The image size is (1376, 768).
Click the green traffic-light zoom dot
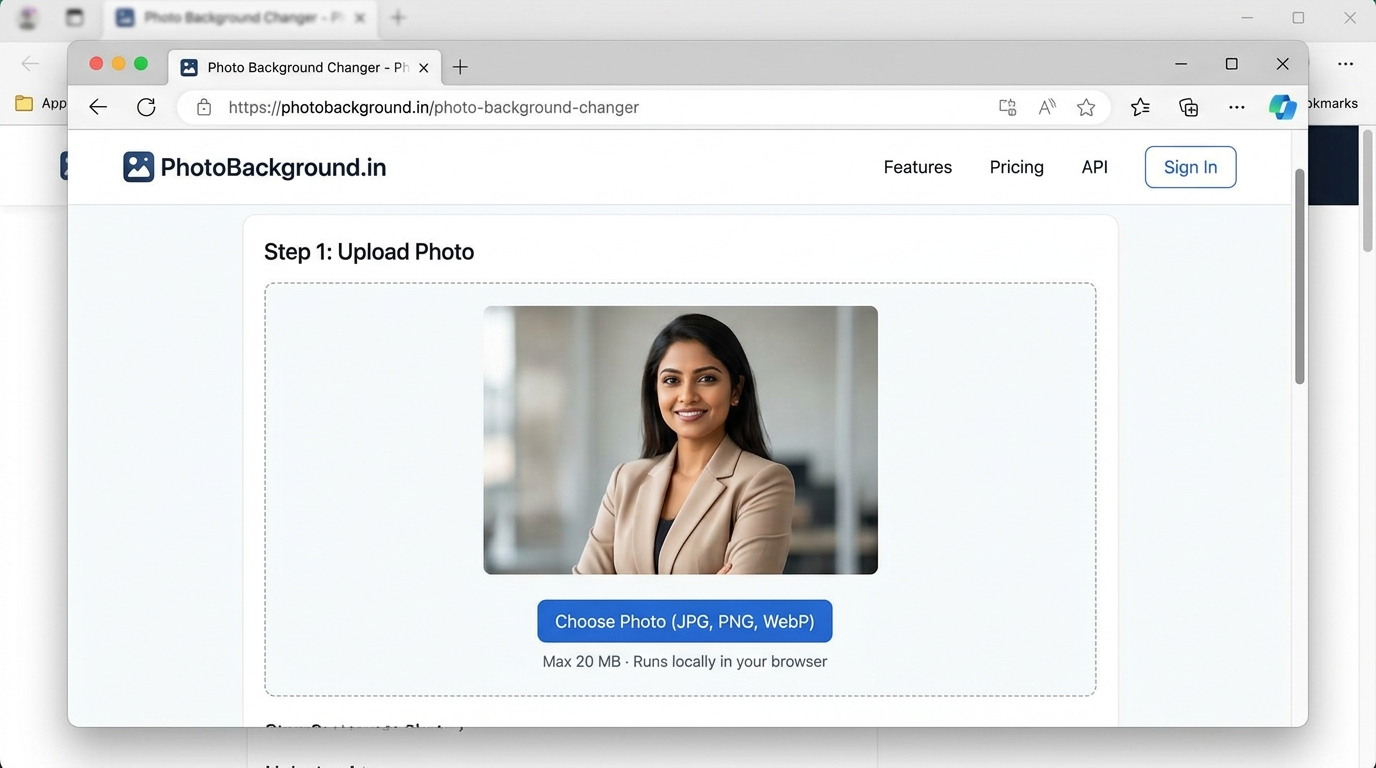click(x=141, y=63)
